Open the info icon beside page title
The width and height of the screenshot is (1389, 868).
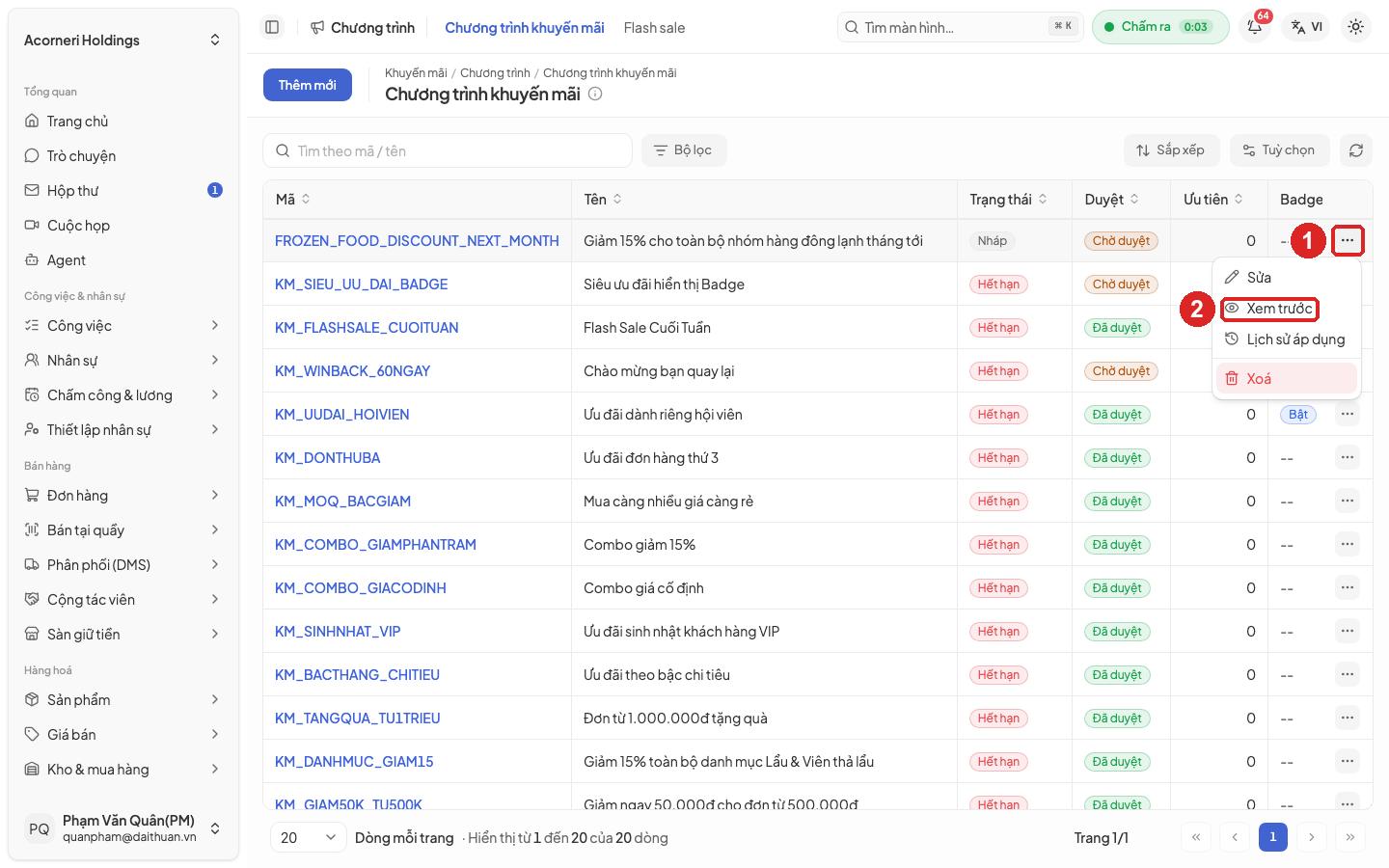click(595, 94)
